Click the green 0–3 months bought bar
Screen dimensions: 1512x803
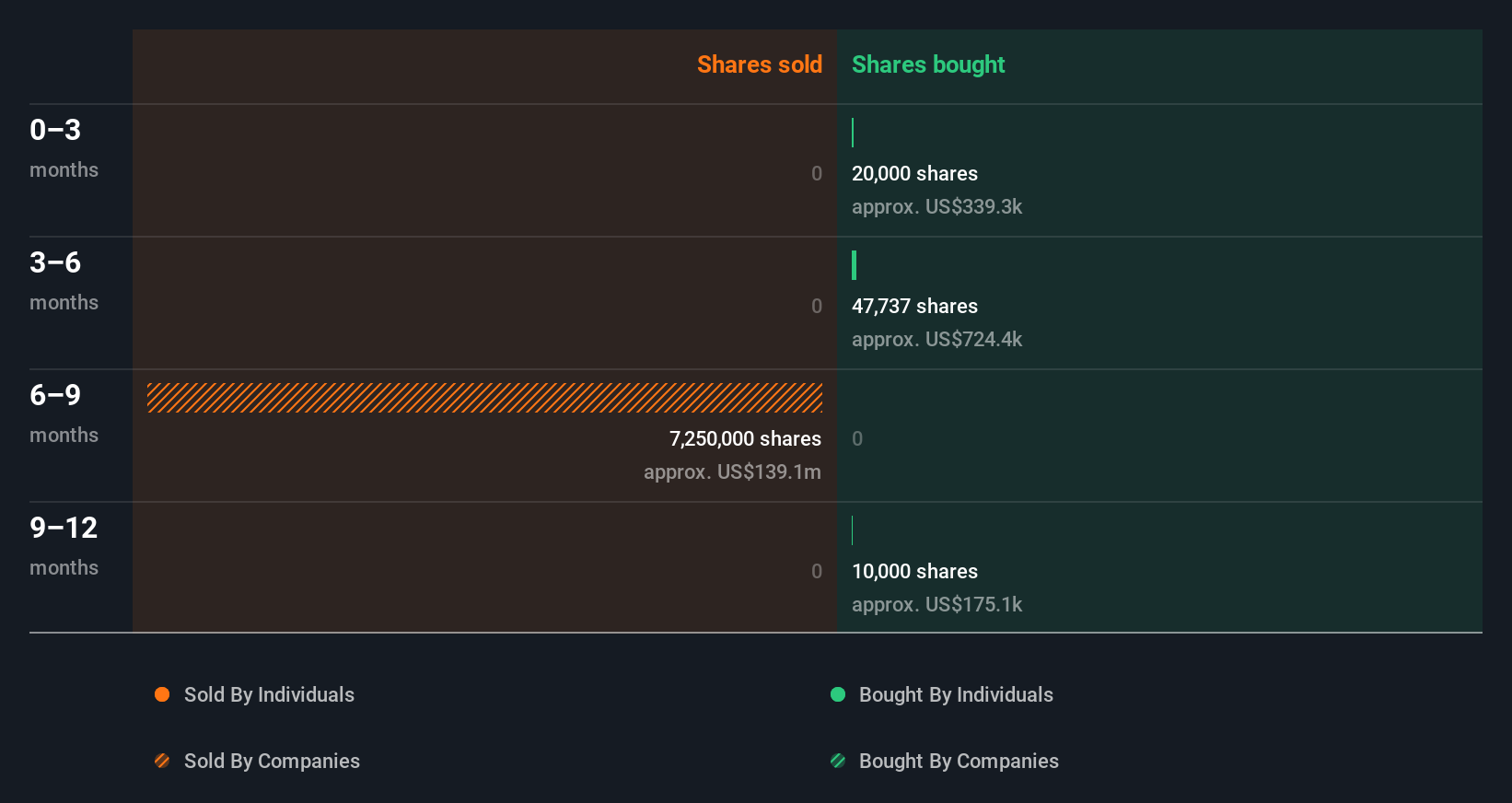click(853, 133)
